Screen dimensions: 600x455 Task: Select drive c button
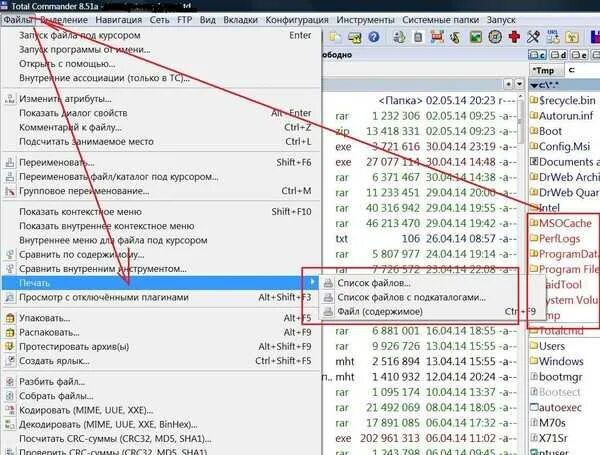tap(537, 55)
